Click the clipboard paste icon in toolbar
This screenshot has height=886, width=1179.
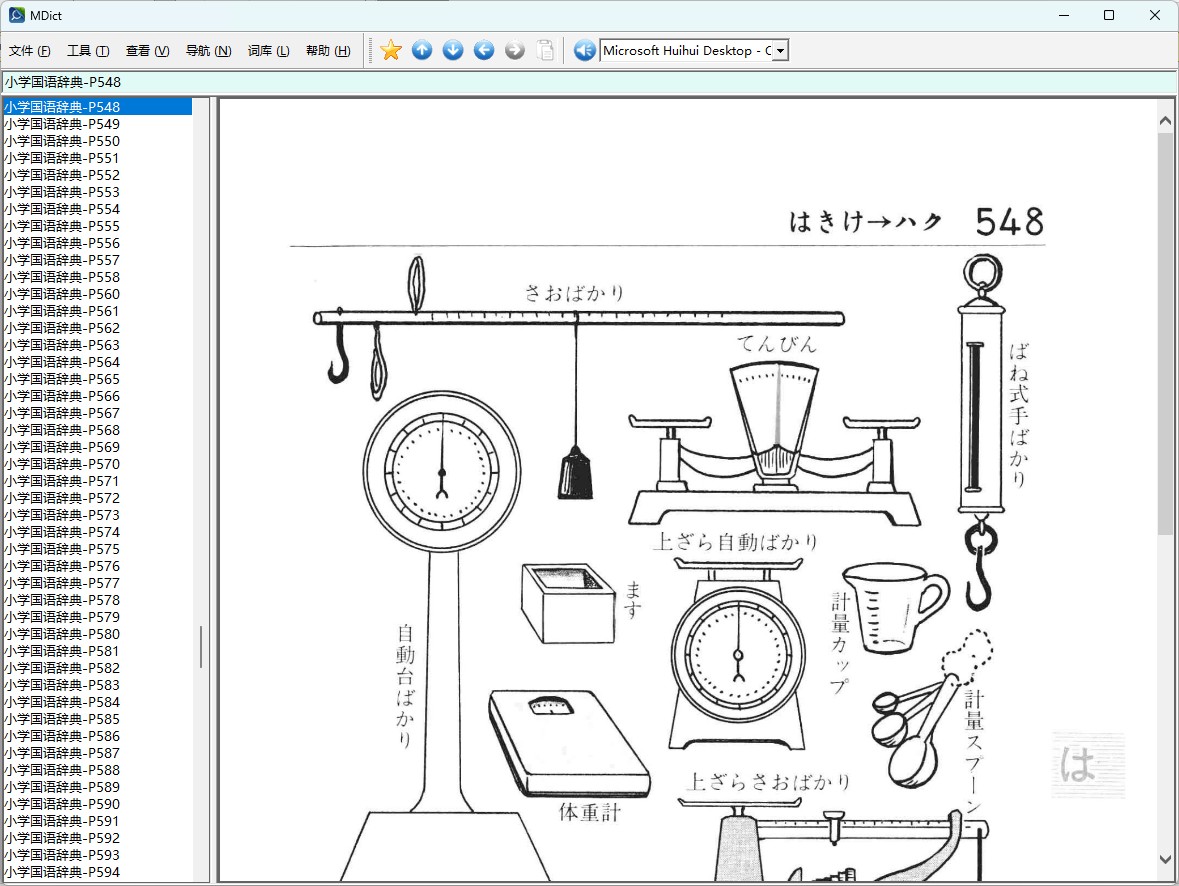pyautogui.click(x=546, y=50)
